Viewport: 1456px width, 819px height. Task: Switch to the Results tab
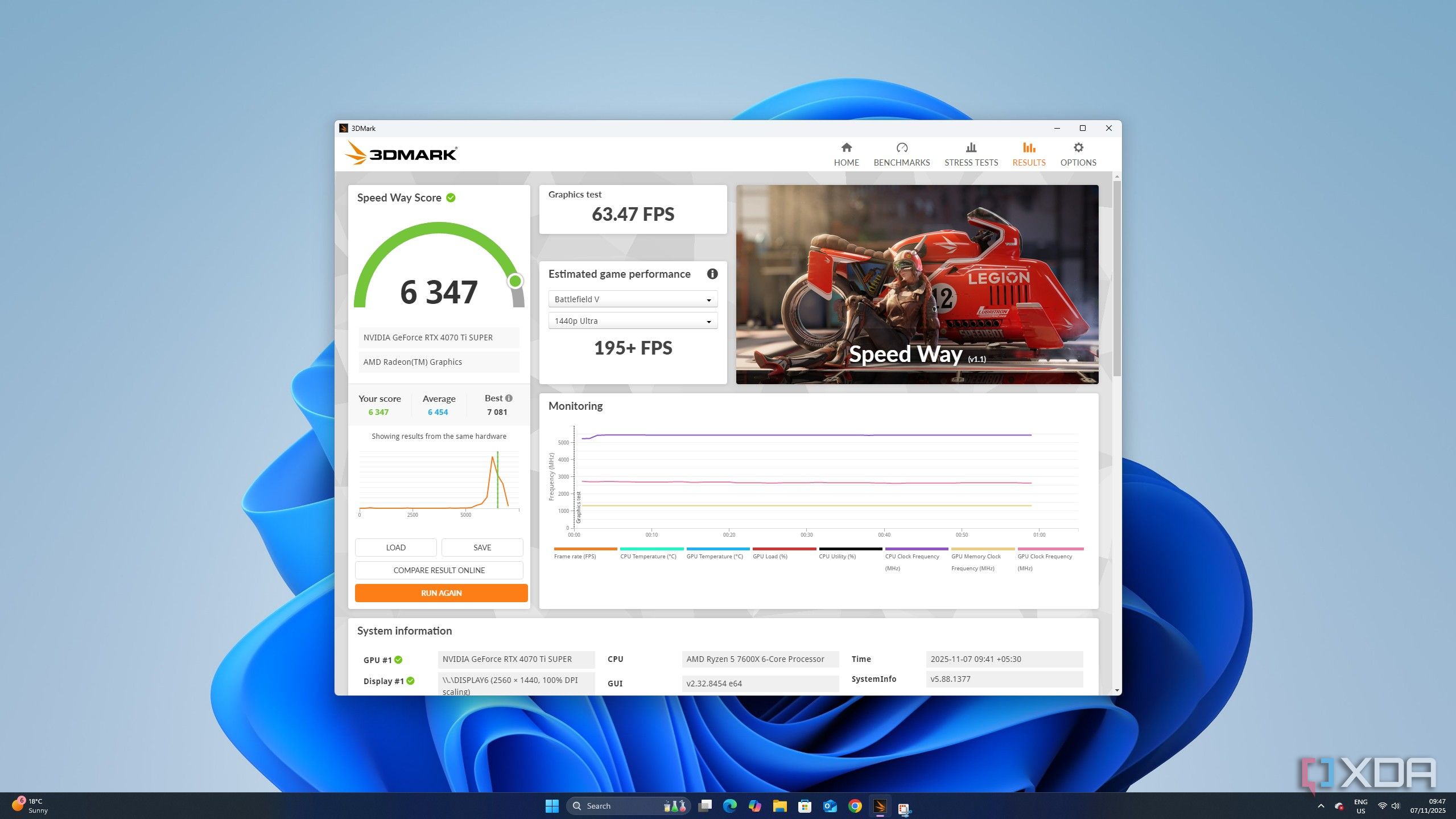(x=1028, y=154)
